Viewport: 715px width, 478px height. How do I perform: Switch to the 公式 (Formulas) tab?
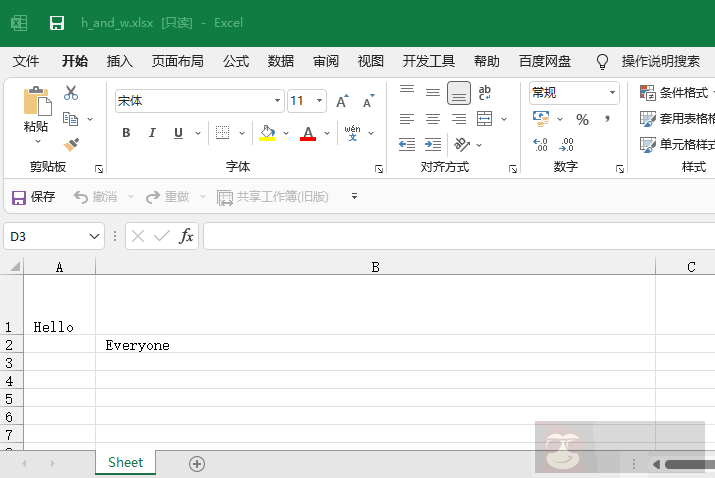coord(236,61)
